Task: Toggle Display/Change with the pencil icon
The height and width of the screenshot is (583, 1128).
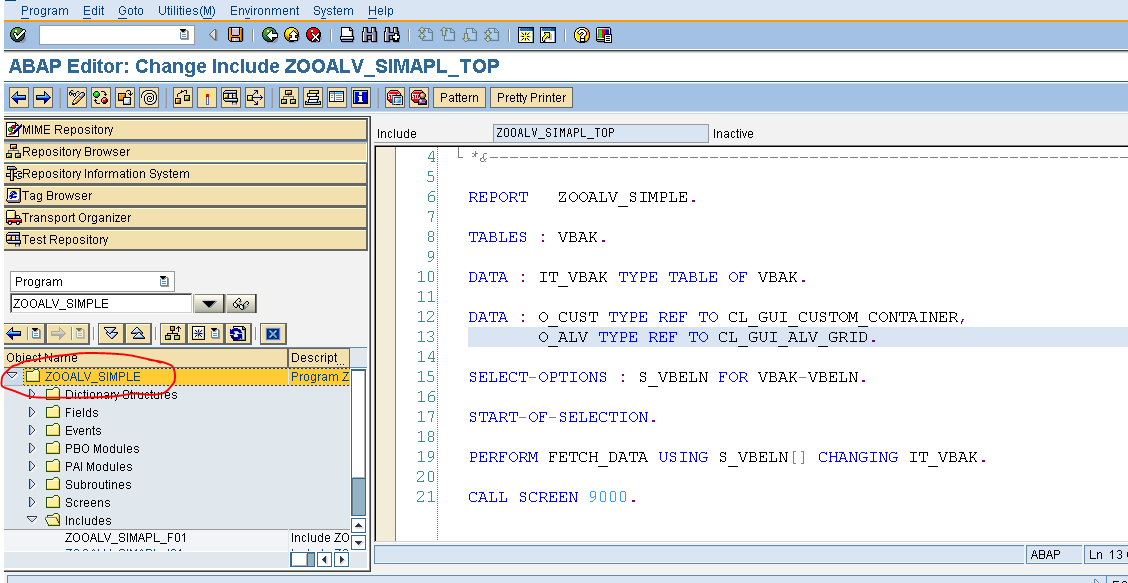Action: [x=76, y=97]
